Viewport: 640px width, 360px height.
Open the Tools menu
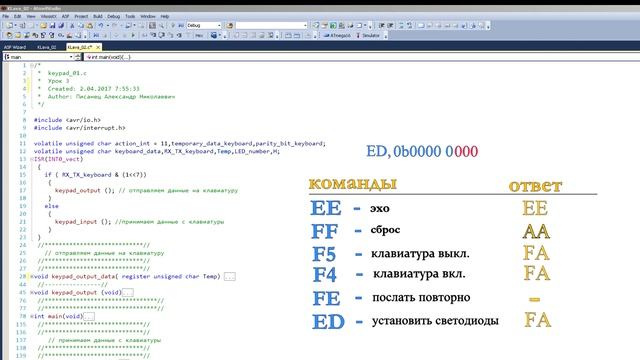pos(130,16)
